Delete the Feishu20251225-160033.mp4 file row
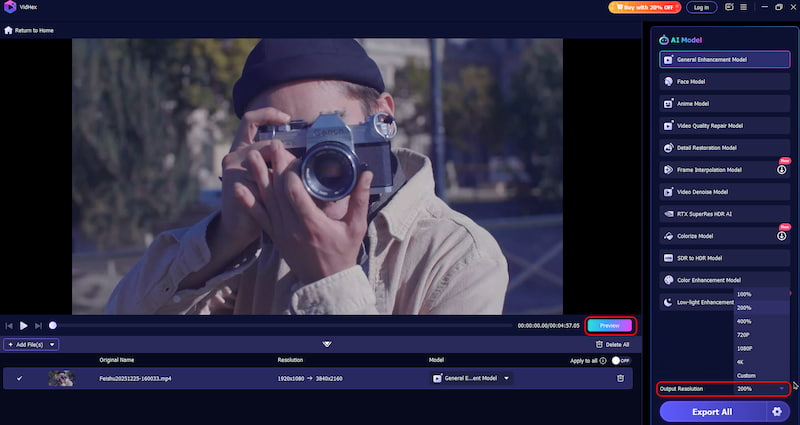This screenshot has height=425, width=800. 620,378
